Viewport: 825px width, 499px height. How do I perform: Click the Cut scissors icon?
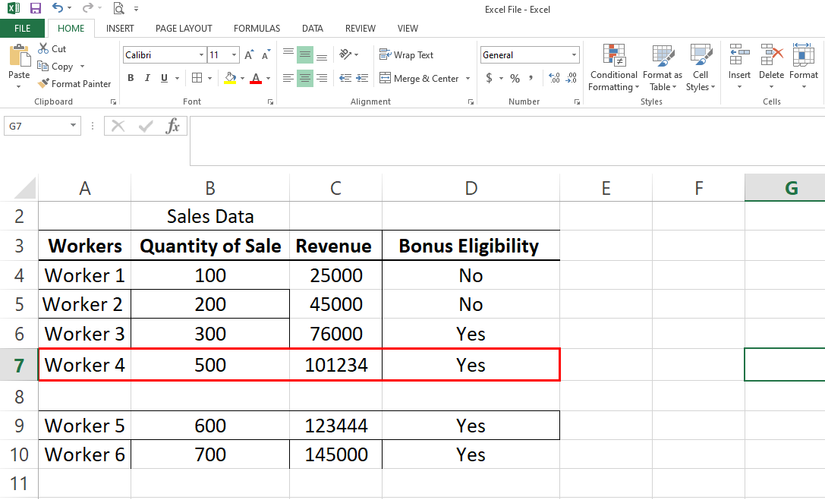coord(43,49)
